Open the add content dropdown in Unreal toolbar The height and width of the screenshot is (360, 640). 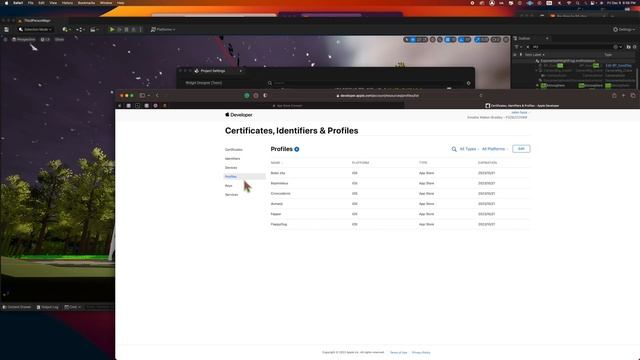(66, 29)
